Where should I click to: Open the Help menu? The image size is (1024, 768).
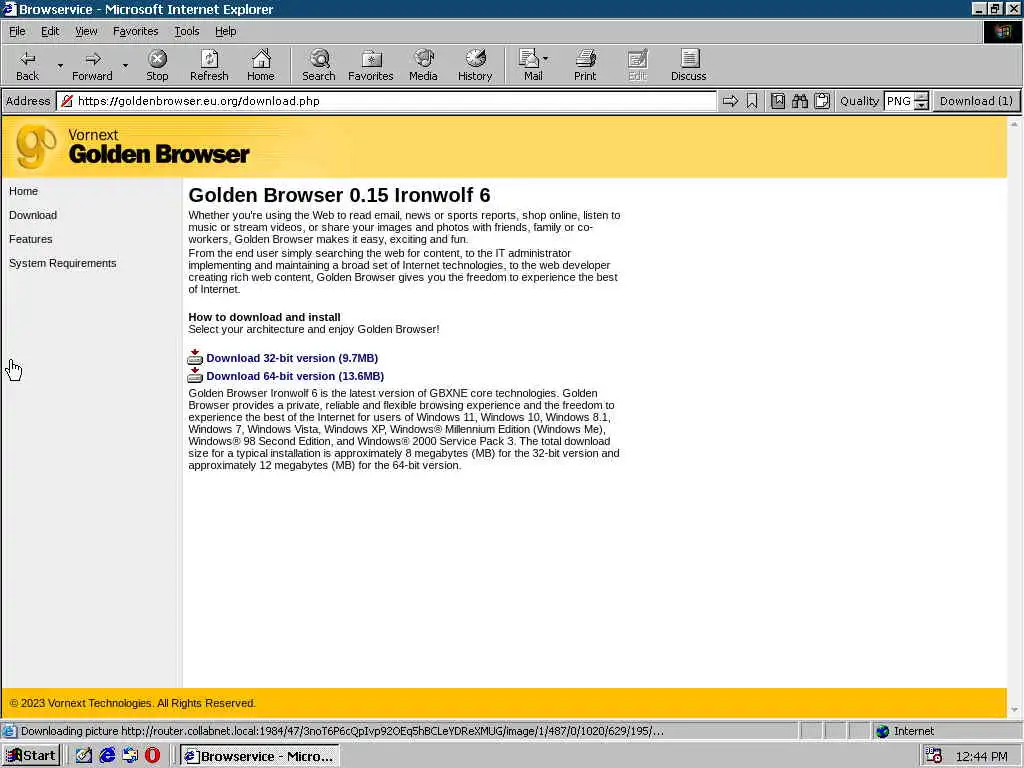[225, 31]
